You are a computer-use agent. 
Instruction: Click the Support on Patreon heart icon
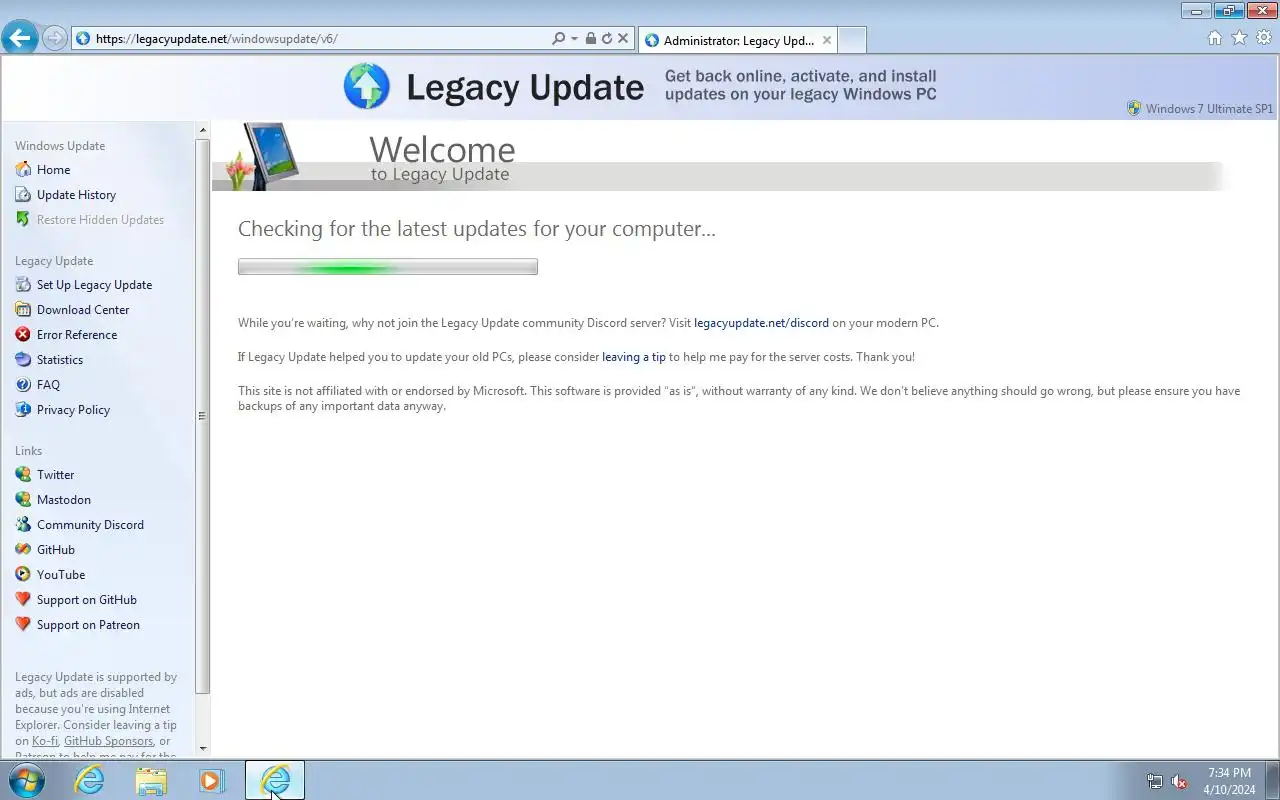click(x=23, y=624)
